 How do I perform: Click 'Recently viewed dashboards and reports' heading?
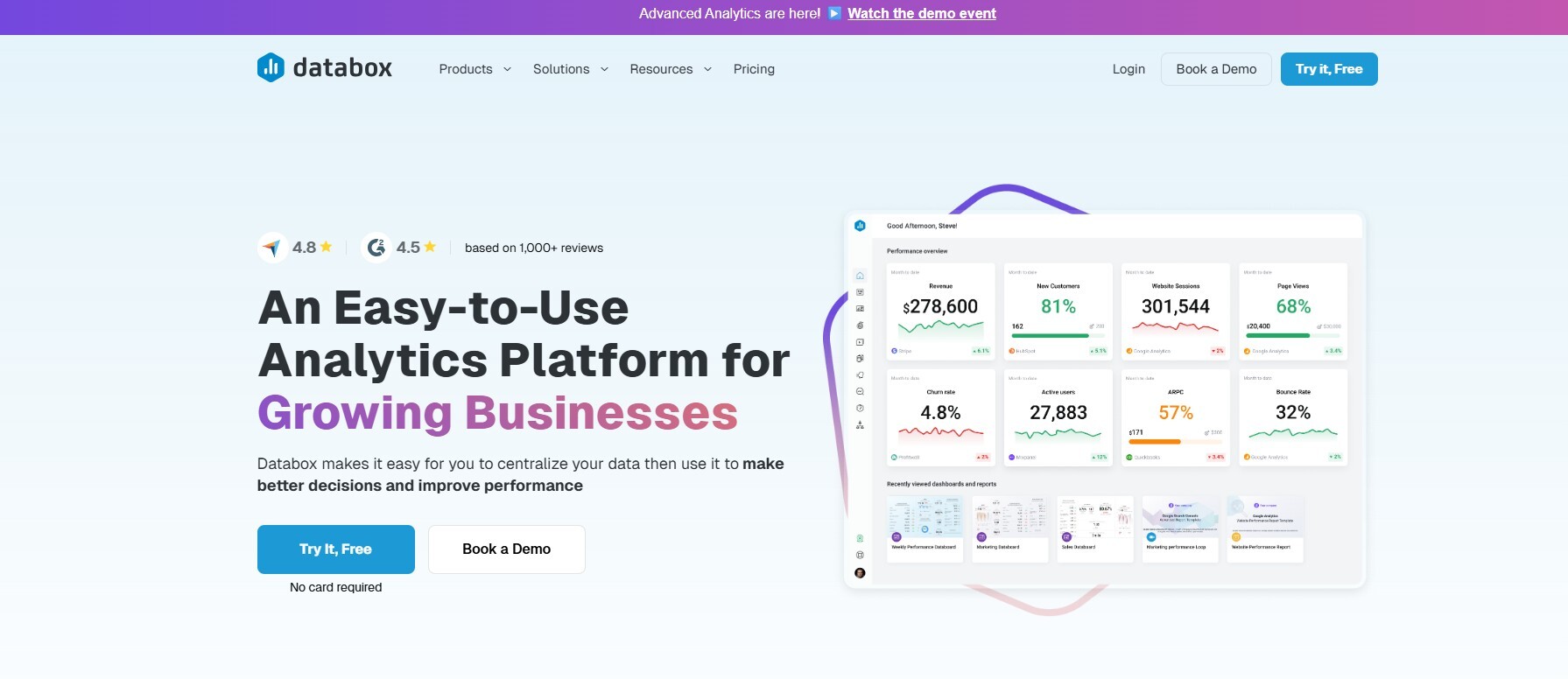click(941, 484)
